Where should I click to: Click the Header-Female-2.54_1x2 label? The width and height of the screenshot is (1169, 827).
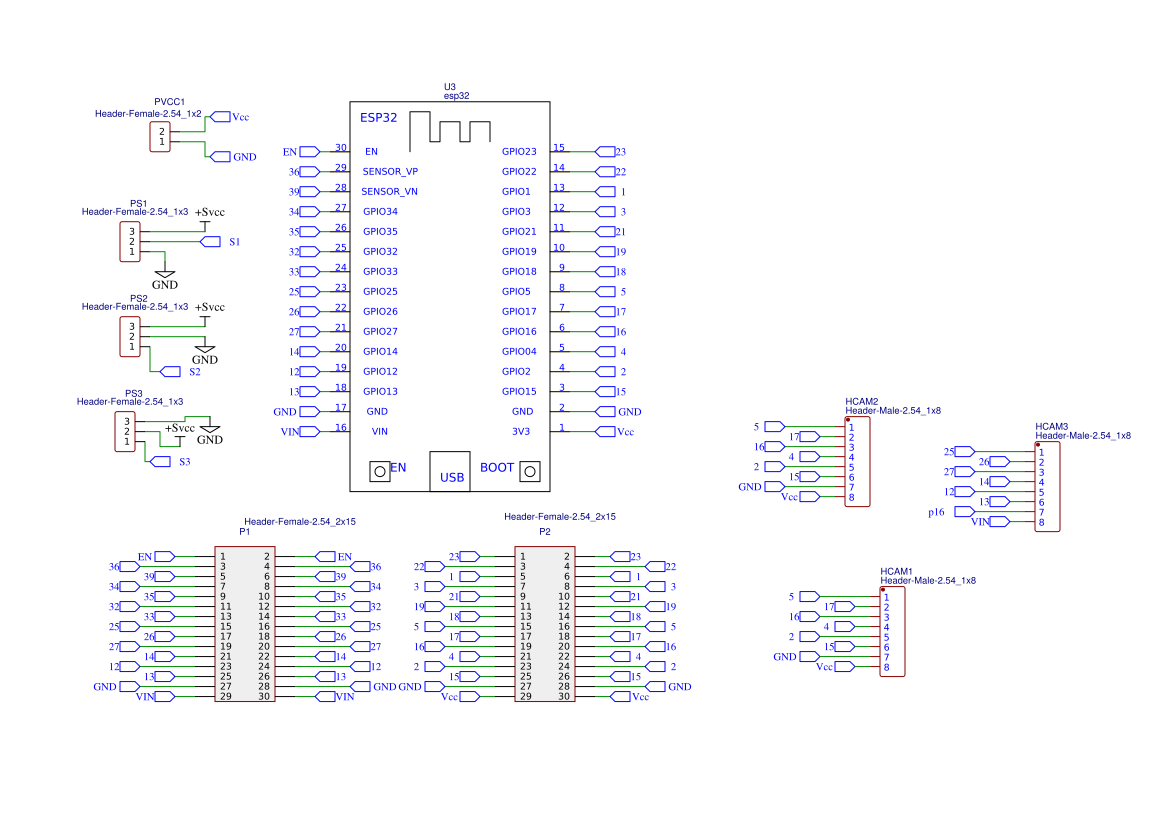148,113
